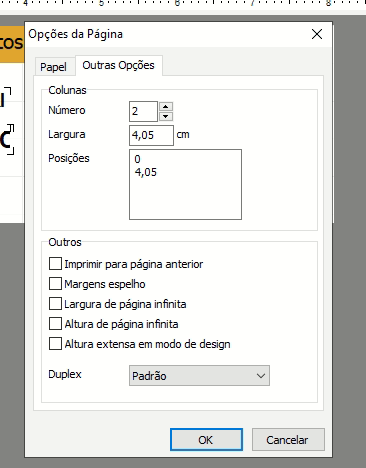Enable Largura de página infinita
366x468 pixels.
click(55, 304)
